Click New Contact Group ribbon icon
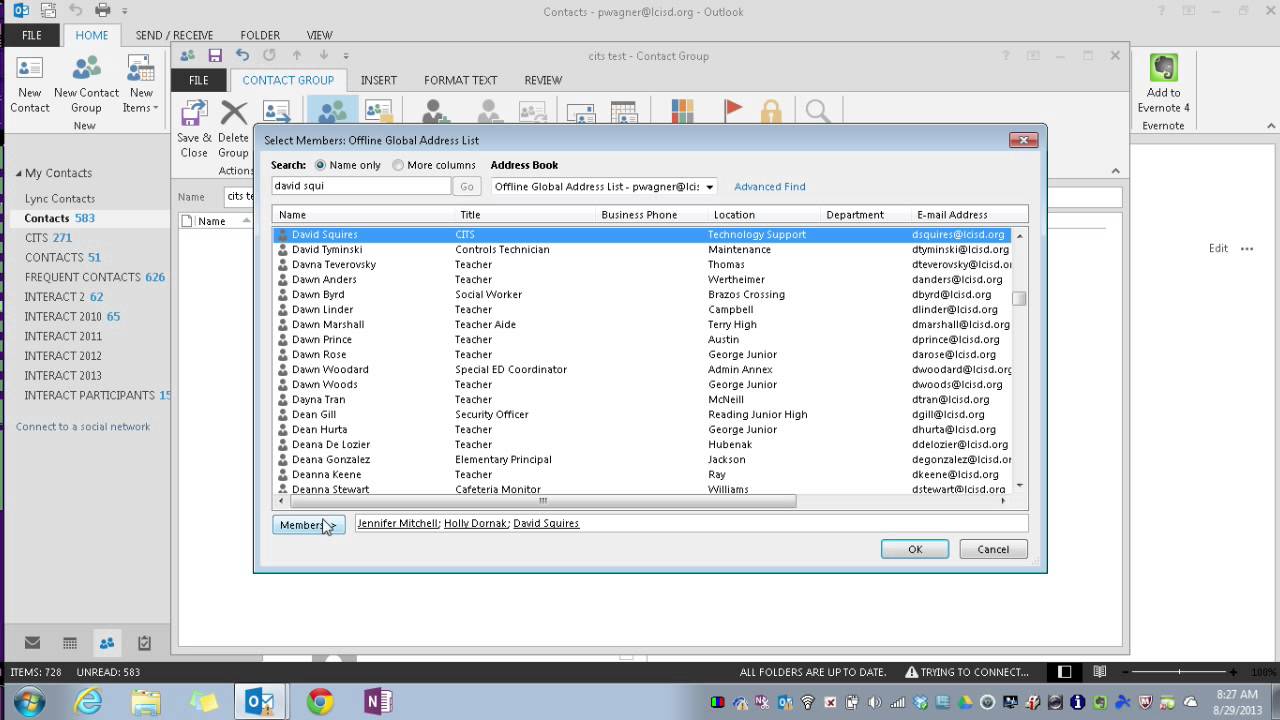 pyautogui.click(x=86, y=84)
